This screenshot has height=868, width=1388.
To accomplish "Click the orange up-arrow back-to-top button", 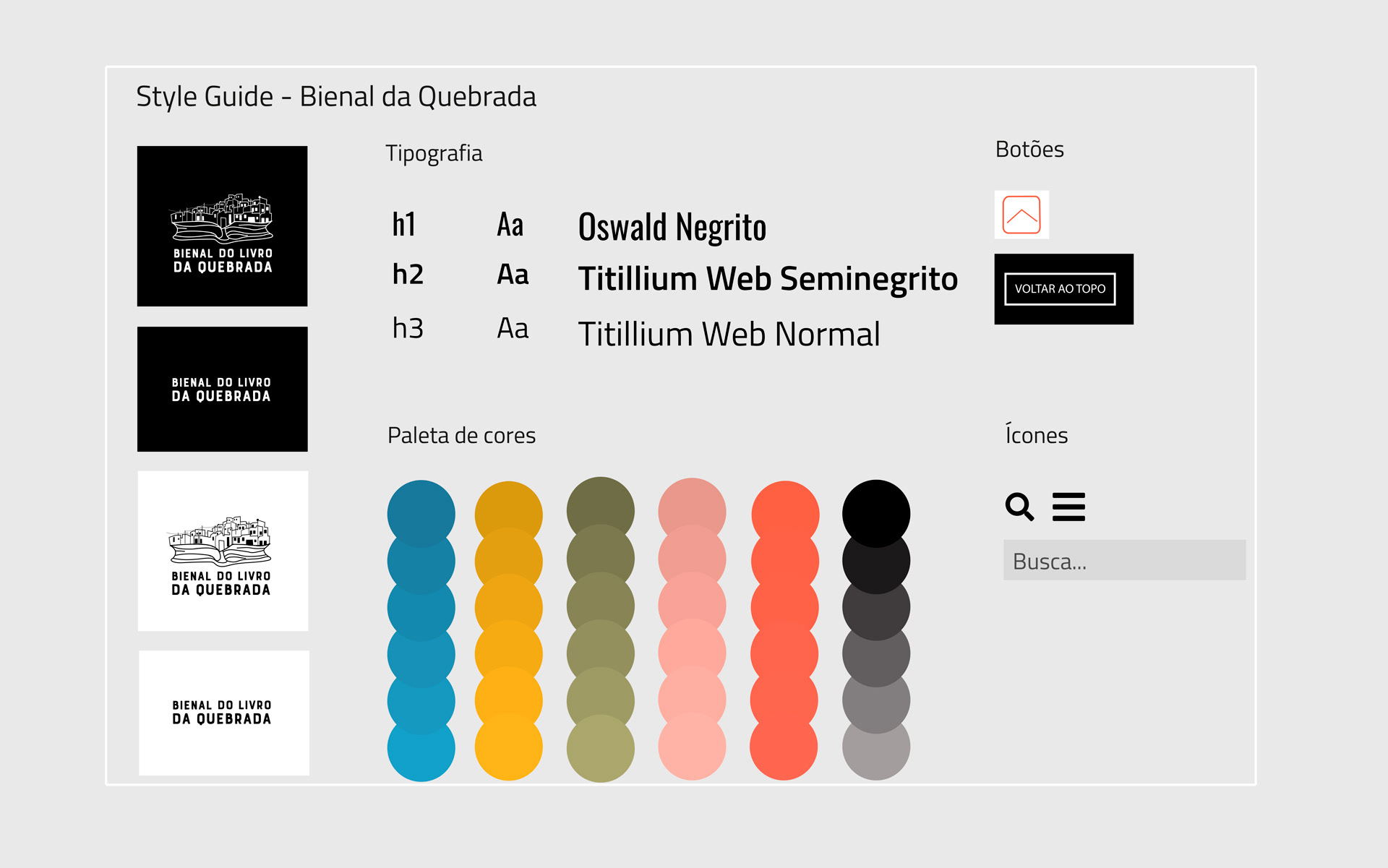I will click(x=1021, y=215).
